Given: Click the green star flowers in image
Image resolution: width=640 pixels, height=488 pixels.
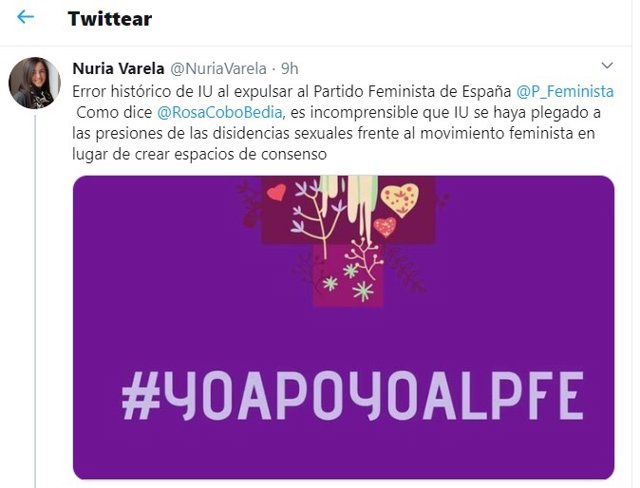Looking at the screenshot, I should [x=348, y=283].
